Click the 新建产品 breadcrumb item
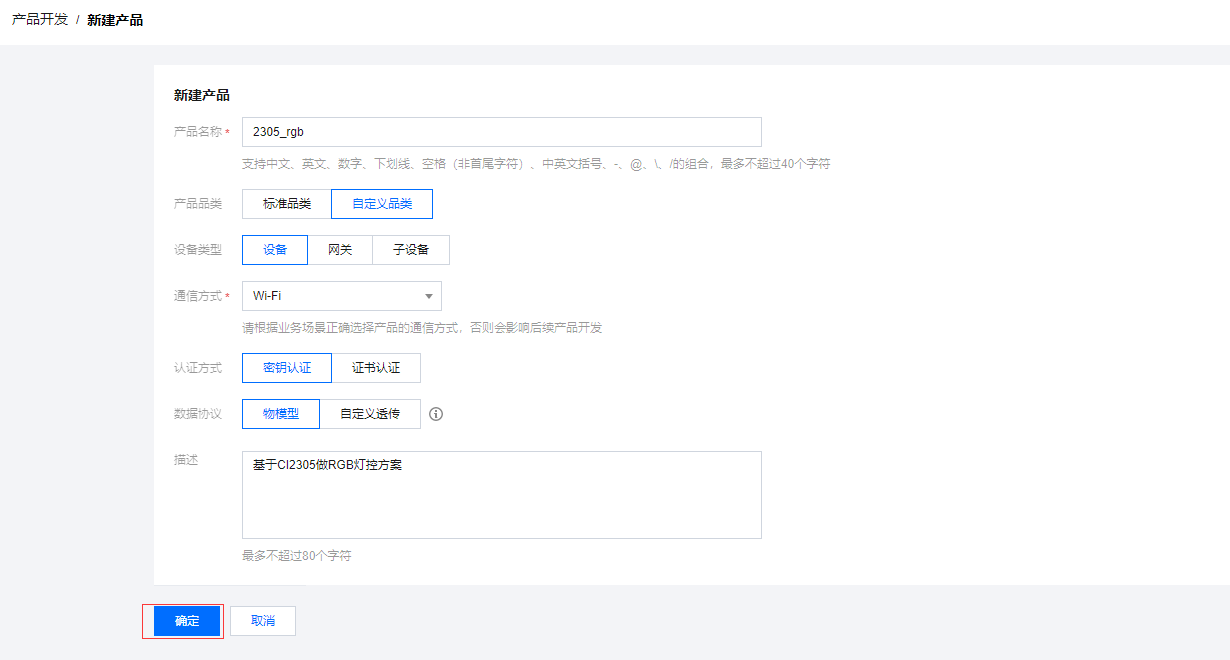The image size is (1230, 660). [115, 20]
